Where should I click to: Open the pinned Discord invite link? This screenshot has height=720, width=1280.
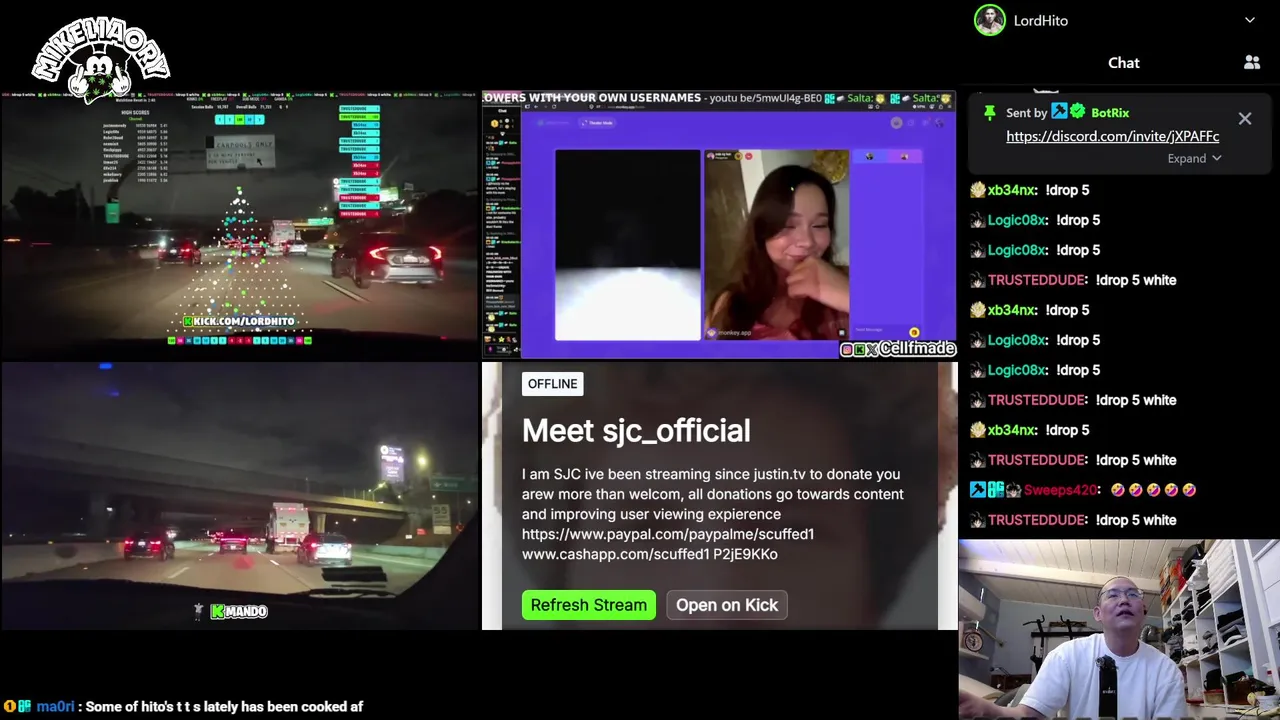[x=1112, y=136]
